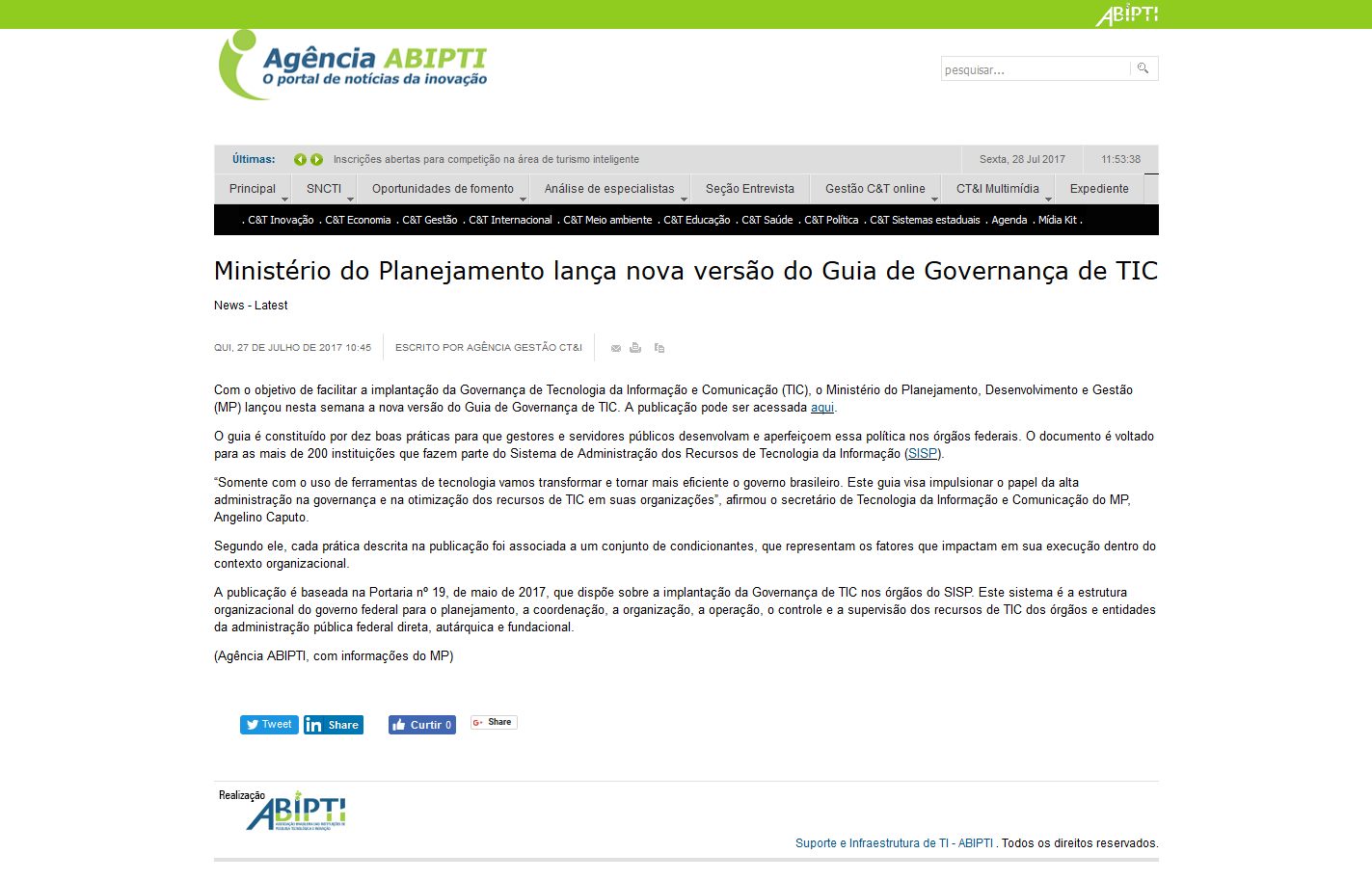Open the Seção Entrevista menu item
This screenshot has height=880, width=1372.
pos(750,189)
